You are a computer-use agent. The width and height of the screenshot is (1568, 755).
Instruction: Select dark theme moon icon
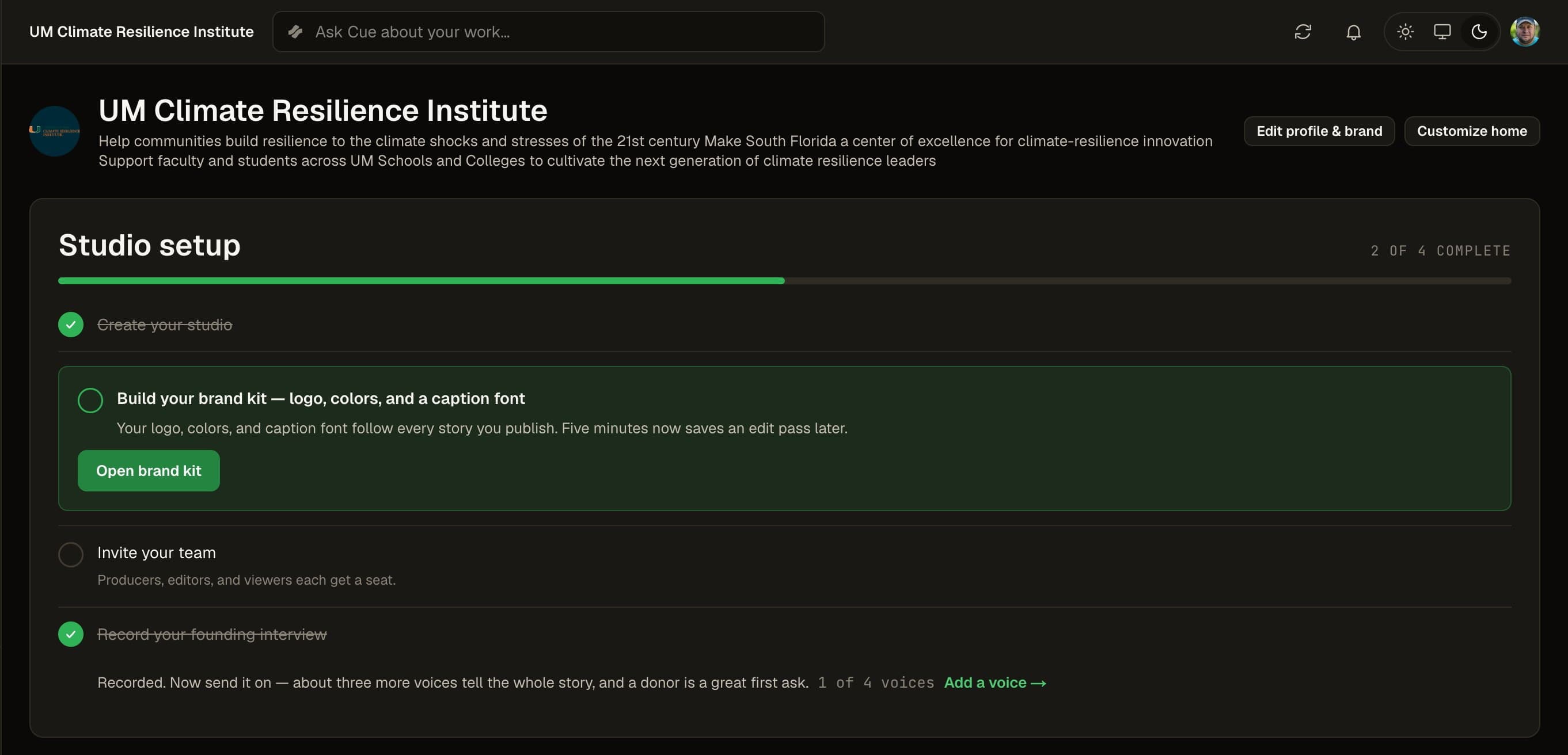tap(1479, 32)
